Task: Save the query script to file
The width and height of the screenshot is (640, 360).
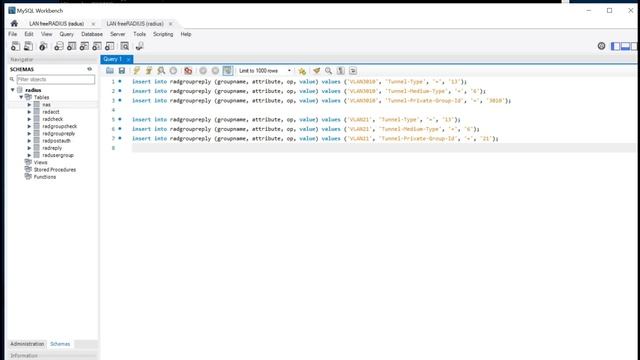Action: click(x=122, y=71)
